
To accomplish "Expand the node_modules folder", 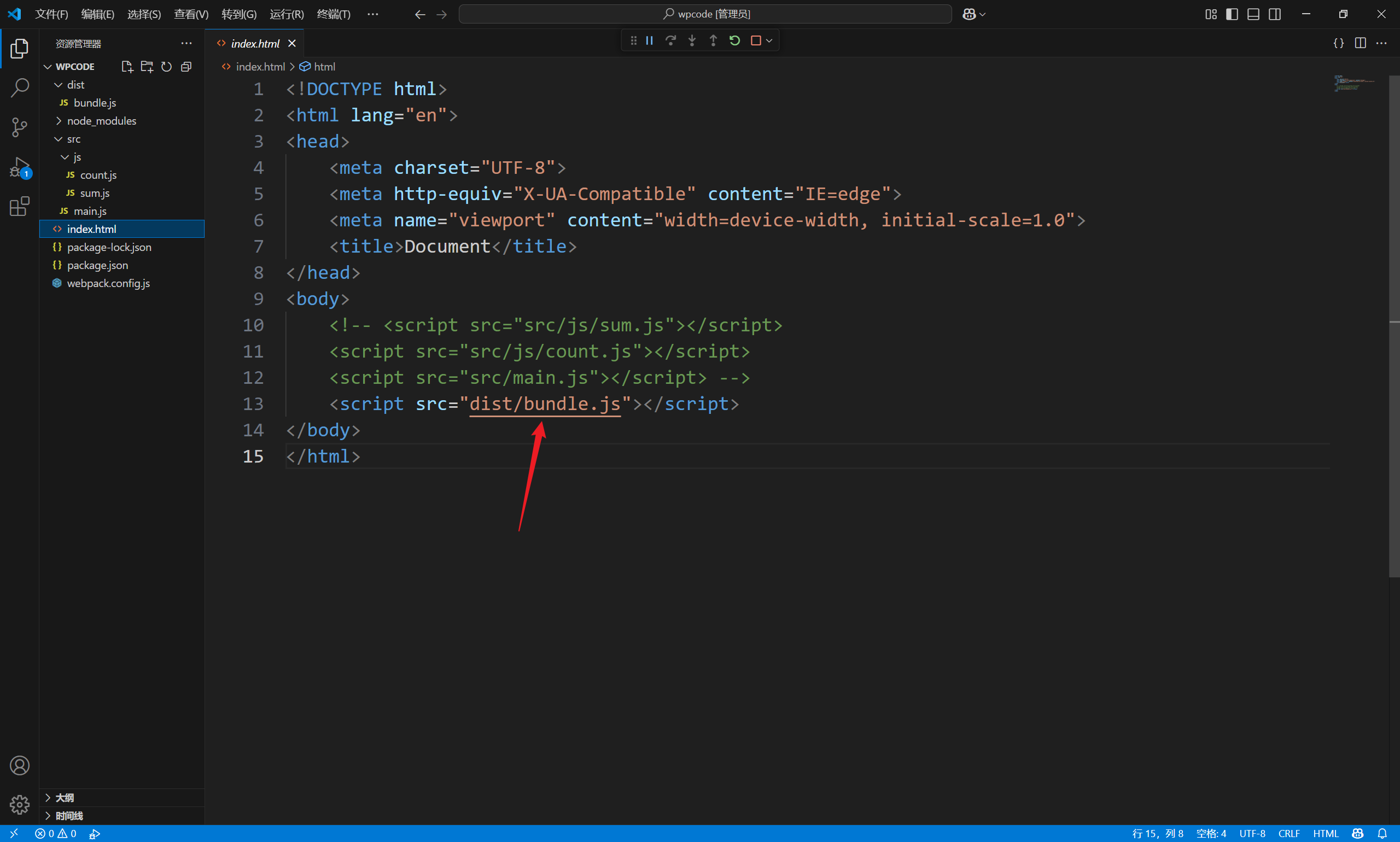I will [59, 120].
